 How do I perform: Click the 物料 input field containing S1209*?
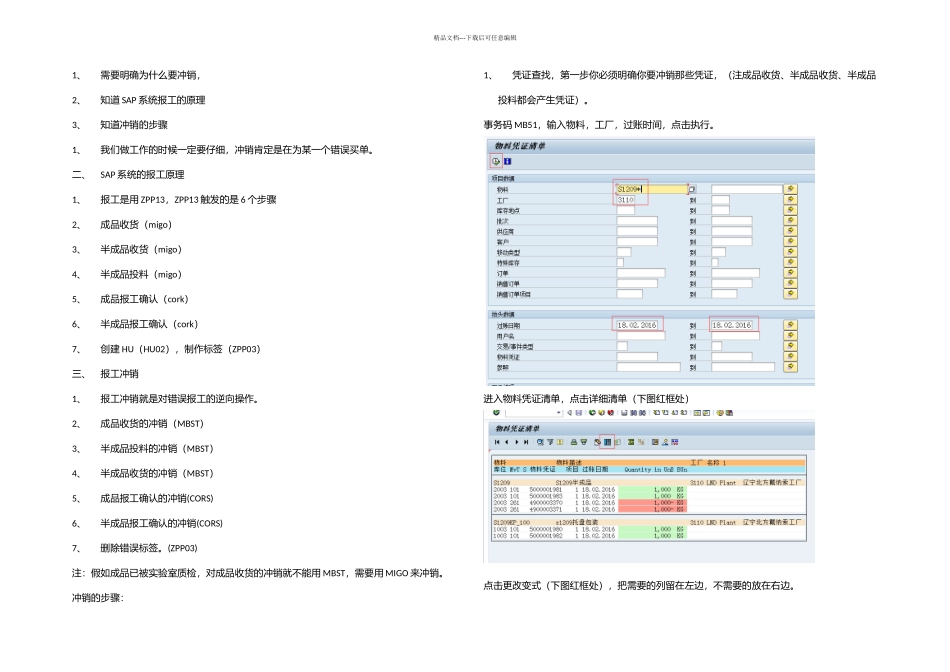coord(652,190)
